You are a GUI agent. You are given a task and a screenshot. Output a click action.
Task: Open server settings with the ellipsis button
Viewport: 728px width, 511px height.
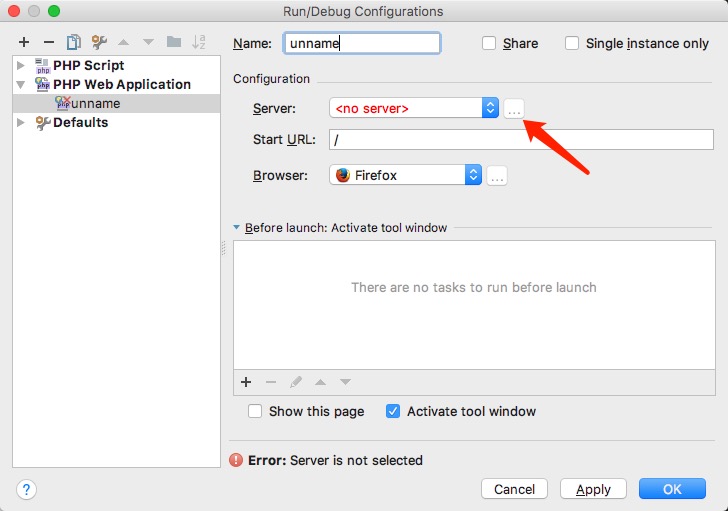[514, 109]
